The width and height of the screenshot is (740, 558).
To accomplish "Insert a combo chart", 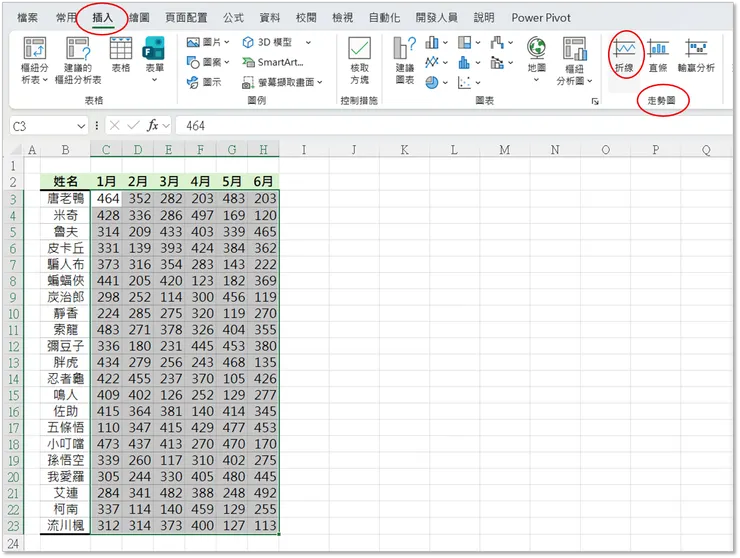I will [x=497, y=62].
